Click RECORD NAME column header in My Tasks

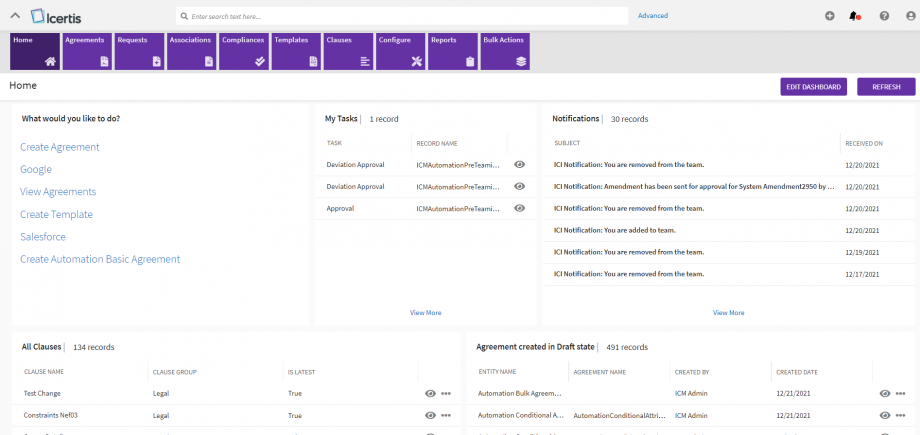(x=437, y=143)
